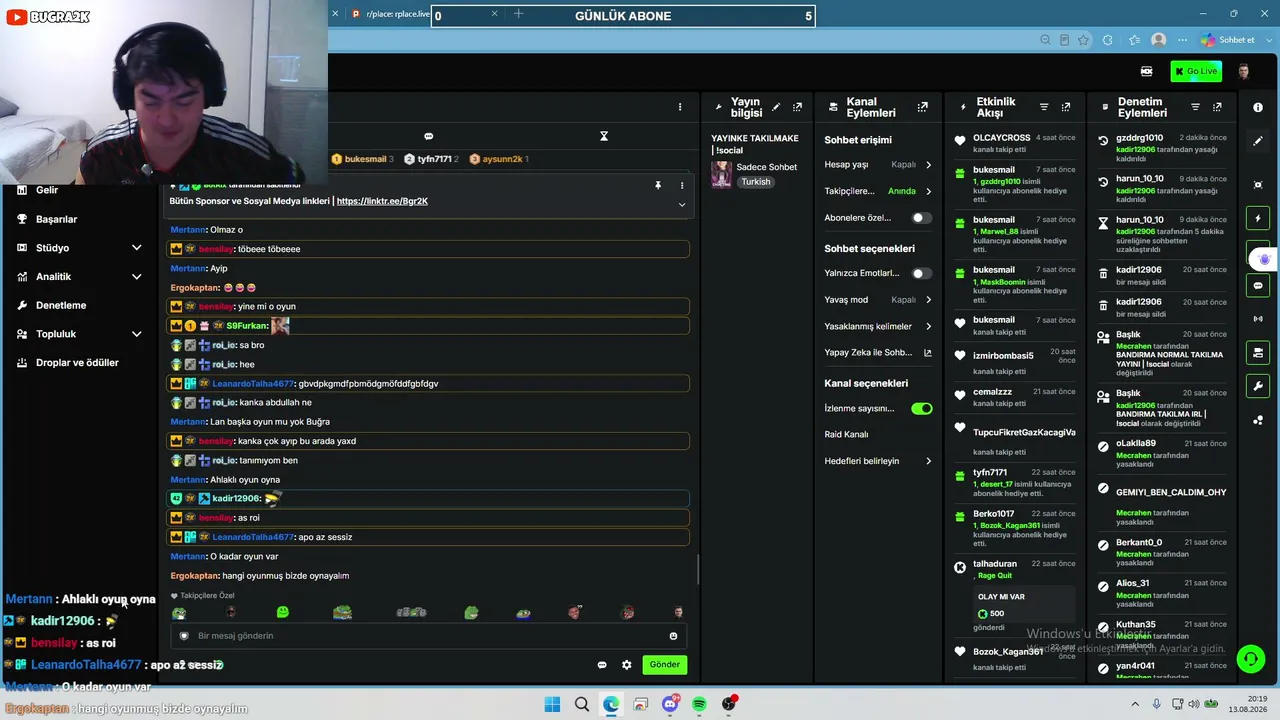The width and height of the screenshot is (1280, 720).
Task: Open the info icon in right sidebar
Action: pos(1258,107)
